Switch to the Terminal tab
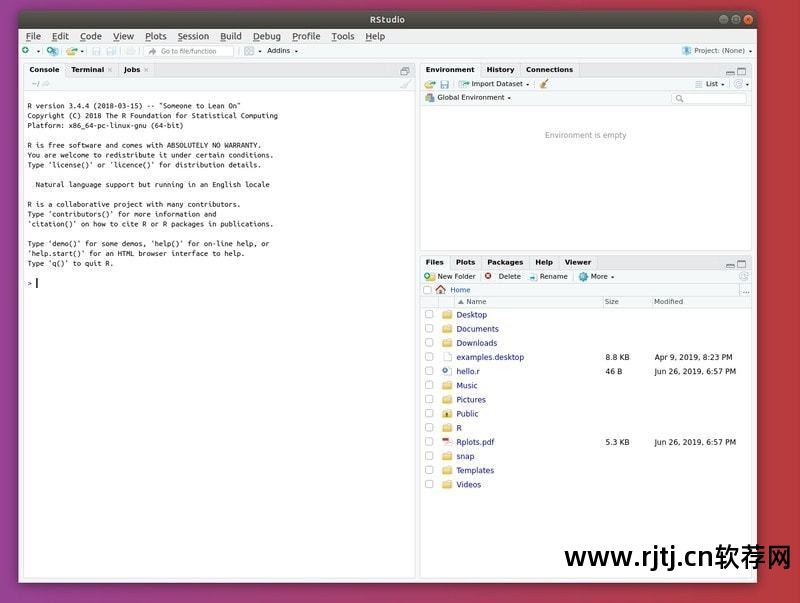This screenshot has width=800, height=603. pyautogui.click(x=87, y=69)
